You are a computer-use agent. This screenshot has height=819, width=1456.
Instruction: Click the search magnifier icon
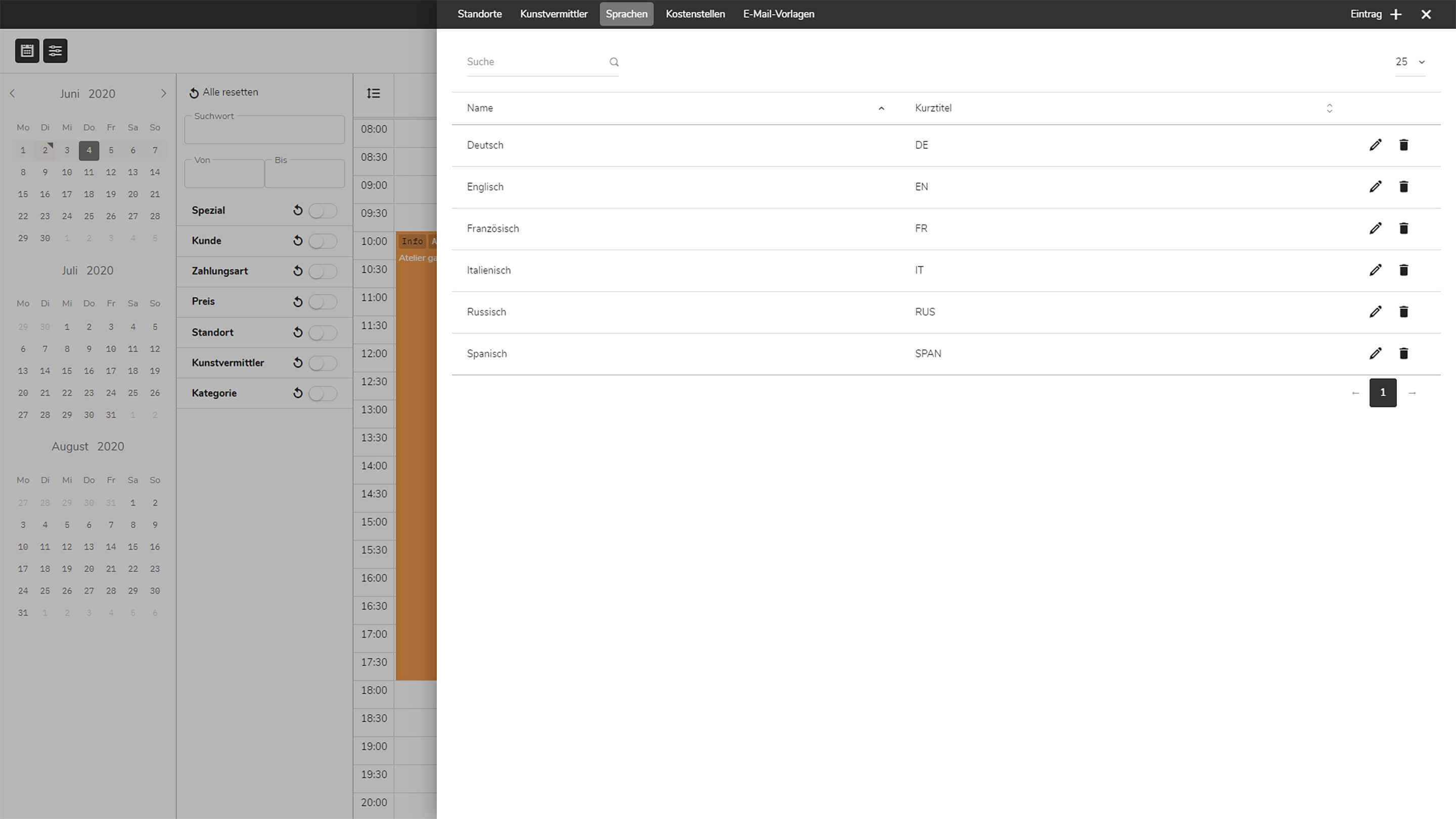tap(614, 62)
